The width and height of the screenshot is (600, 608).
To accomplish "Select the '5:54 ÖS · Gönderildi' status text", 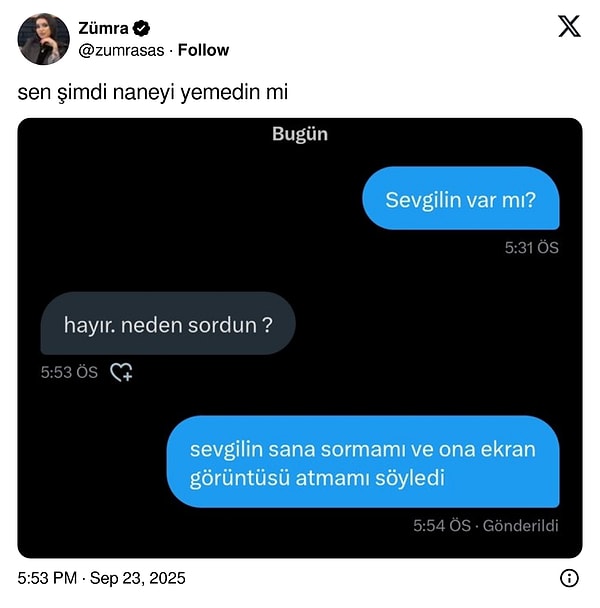I will coord(486,526).
